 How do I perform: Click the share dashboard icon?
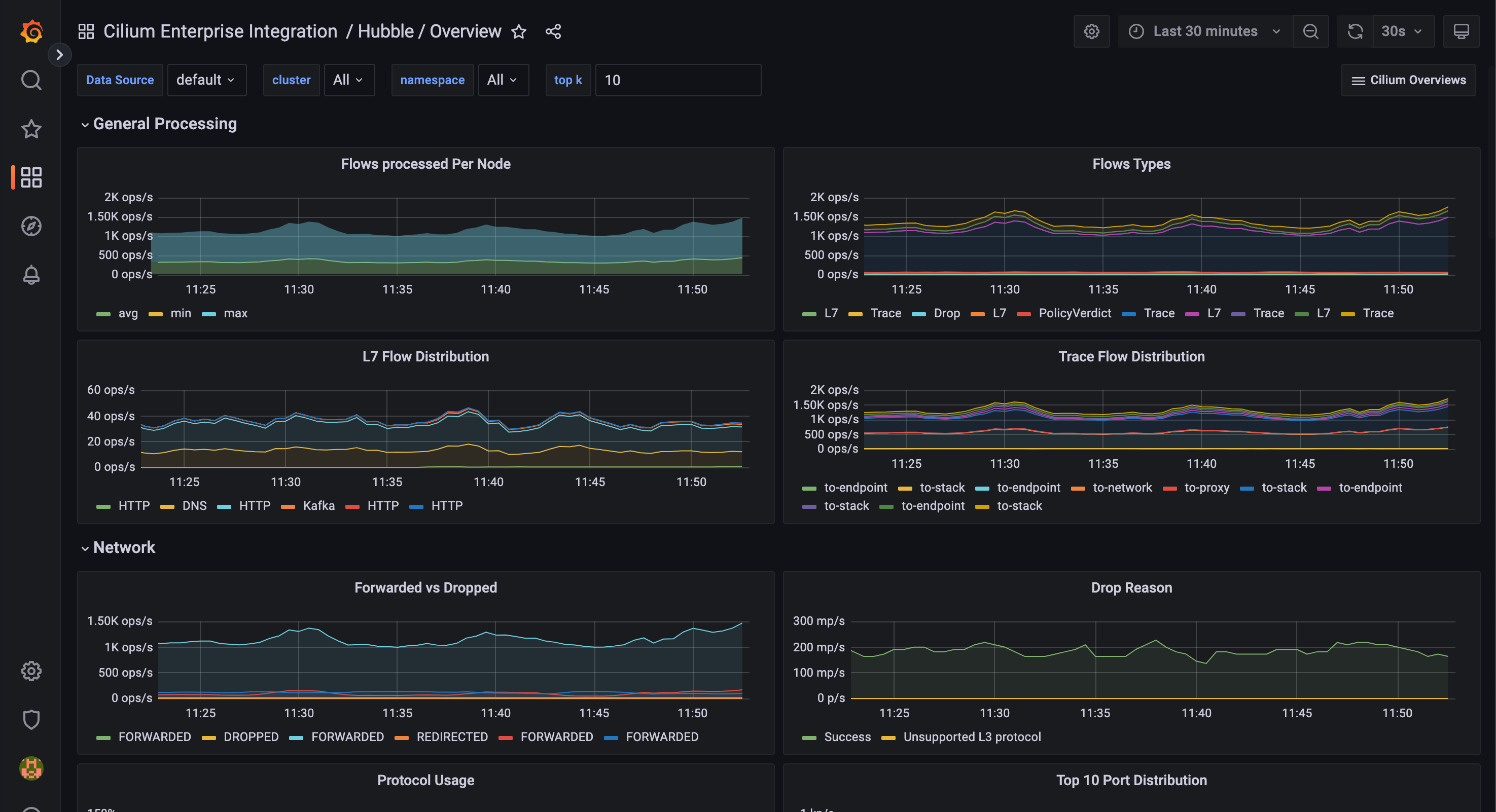(x=553, y=31)
